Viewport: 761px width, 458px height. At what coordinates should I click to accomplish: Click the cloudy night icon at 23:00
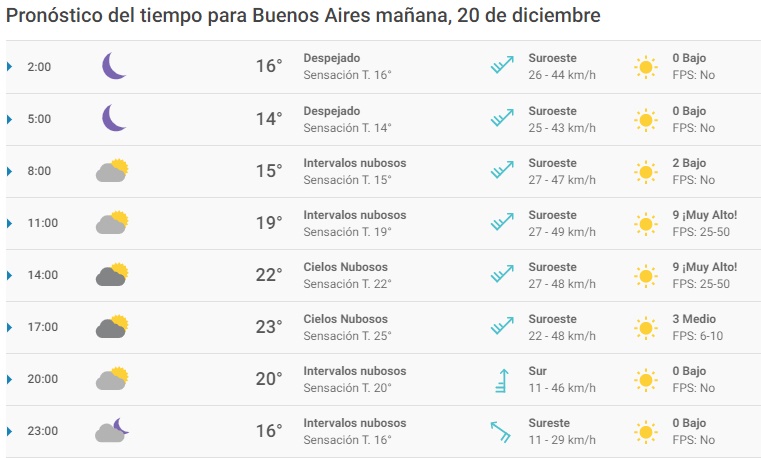click(x=112, y=431)
